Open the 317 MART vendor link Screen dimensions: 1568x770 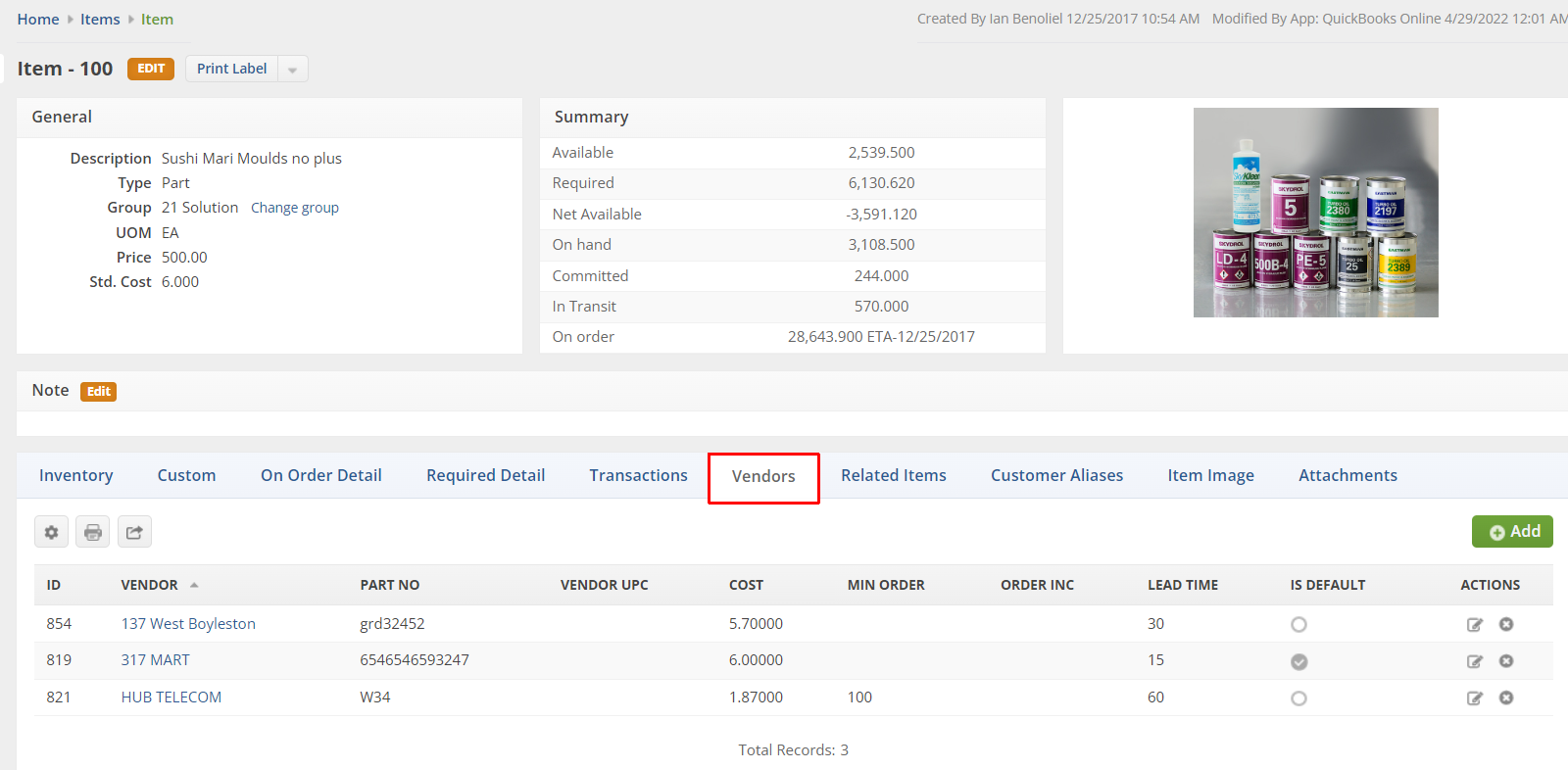point(156,660)
